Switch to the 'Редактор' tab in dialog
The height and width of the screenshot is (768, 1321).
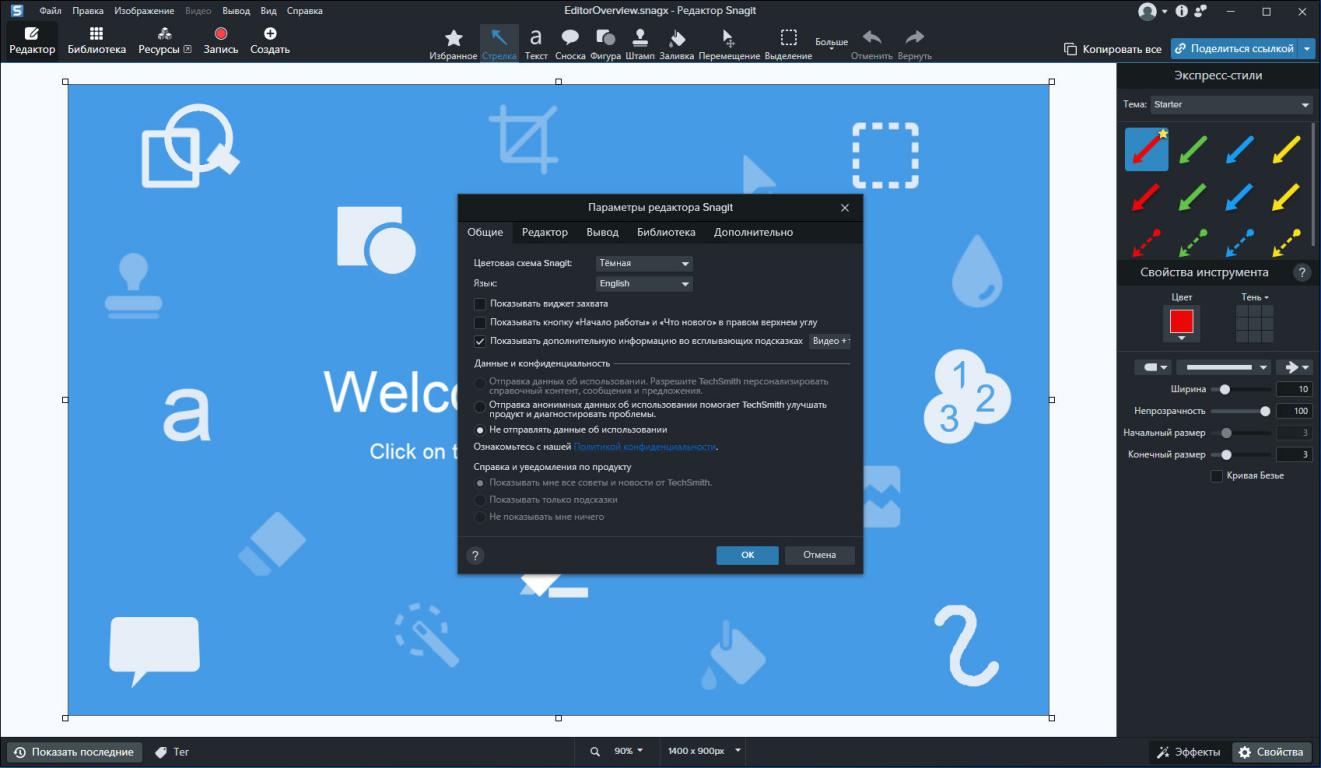[544, 232]
